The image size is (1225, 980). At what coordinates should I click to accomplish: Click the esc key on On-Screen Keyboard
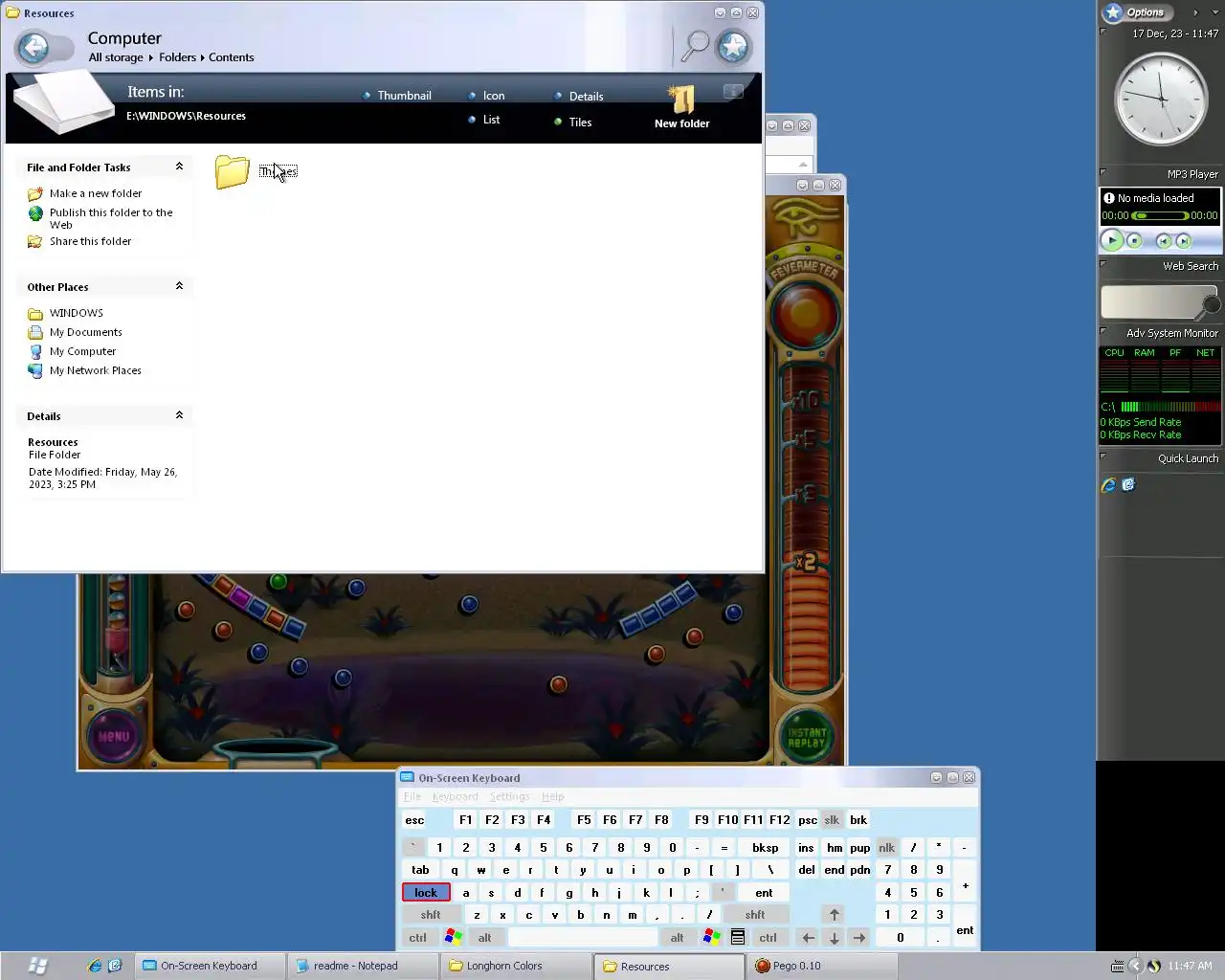coord(414,820)
